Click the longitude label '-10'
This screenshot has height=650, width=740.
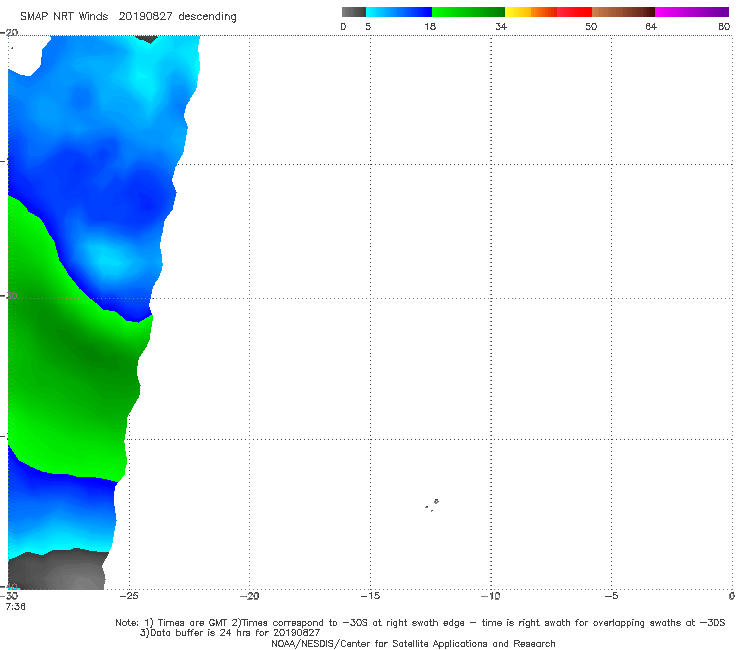point(491,596)
